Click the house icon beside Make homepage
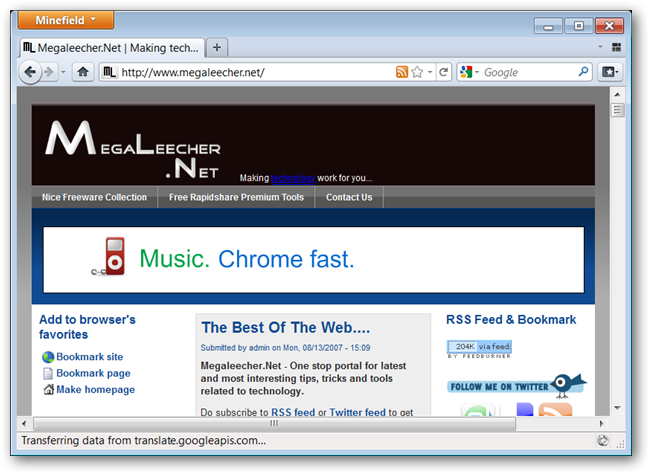 coord(49,389)
